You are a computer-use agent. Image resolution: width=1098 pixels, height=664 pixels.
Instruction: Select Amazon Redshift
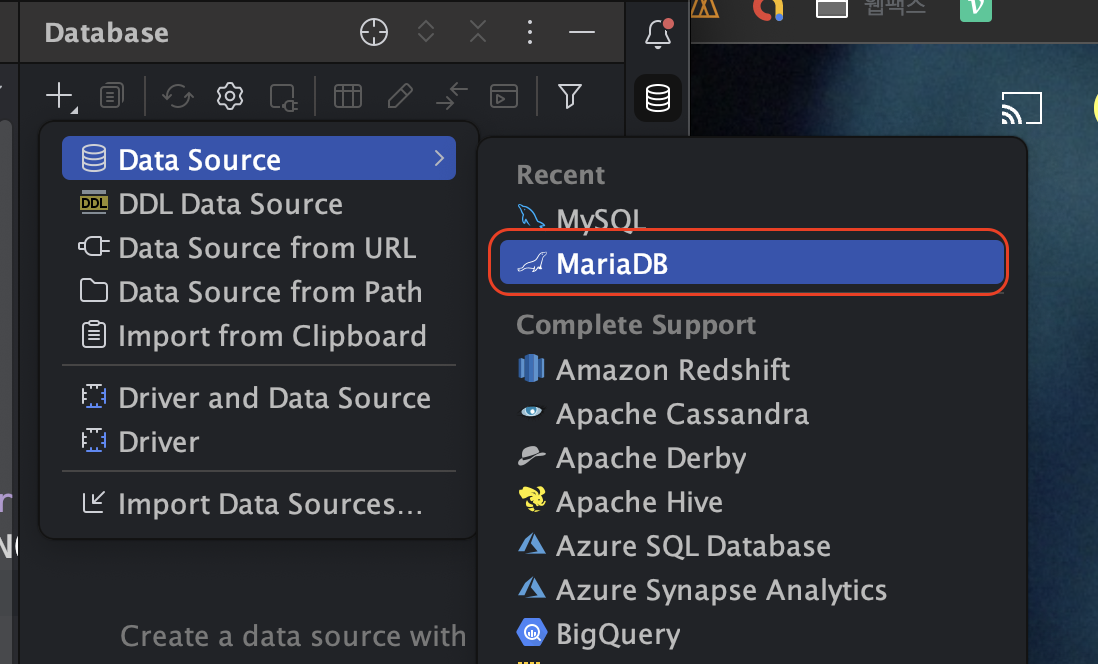[x=752, y=369]
